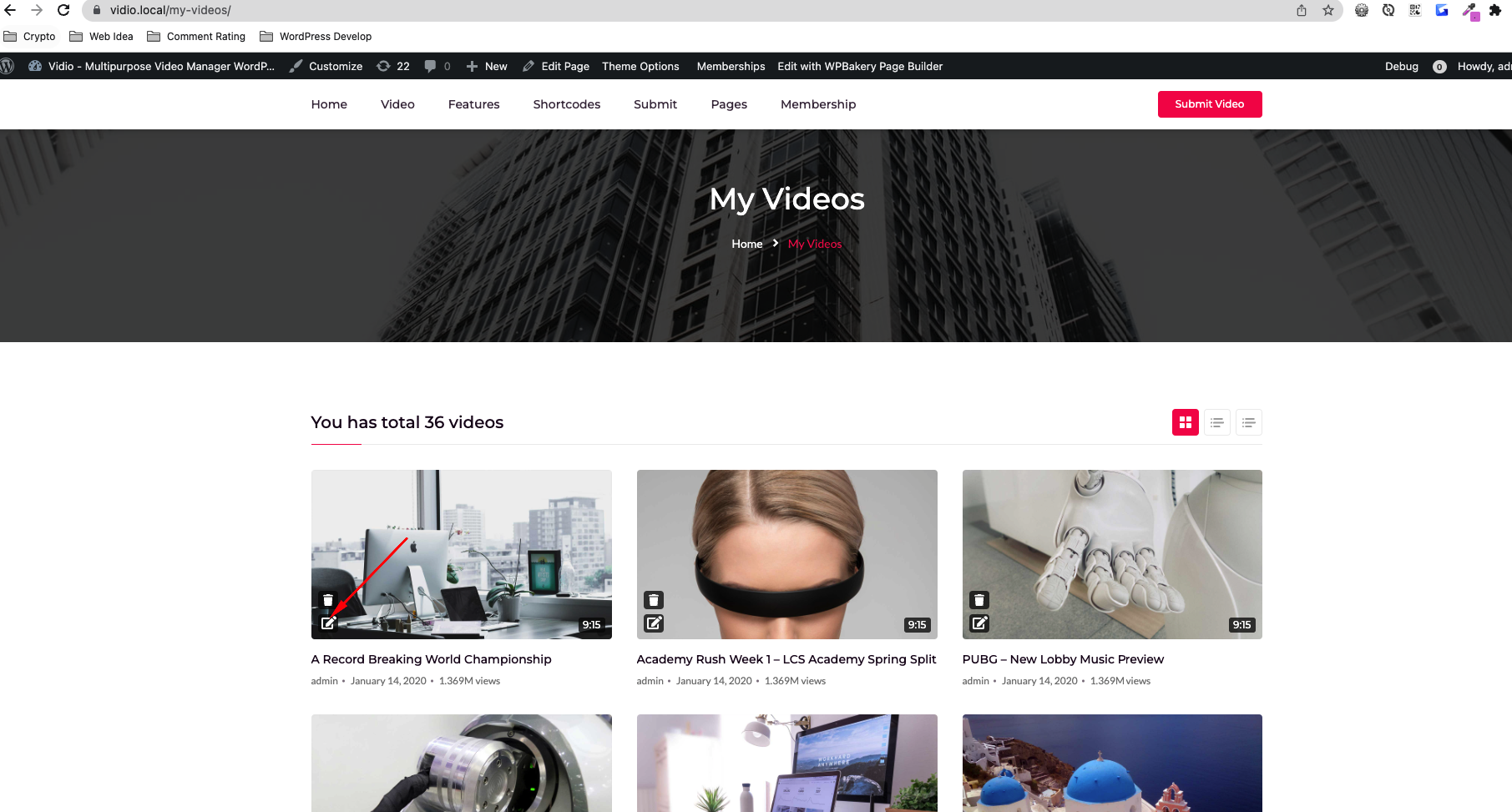
Task: Click Edit Page in admin bar
Action: click(556, 66)
